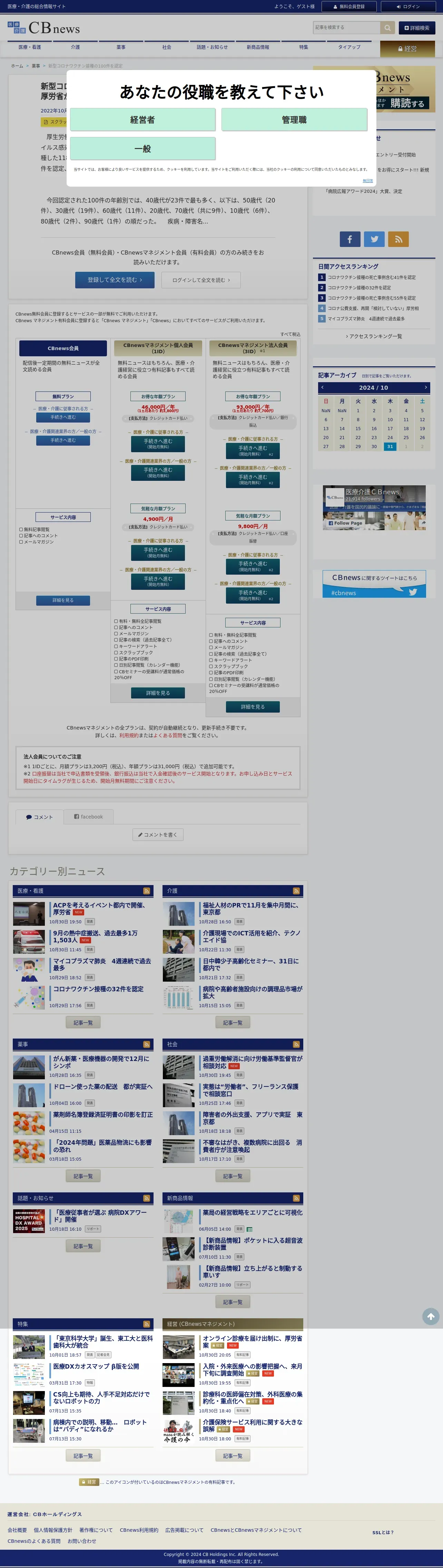Click the magnifier search button

[388, 27]
